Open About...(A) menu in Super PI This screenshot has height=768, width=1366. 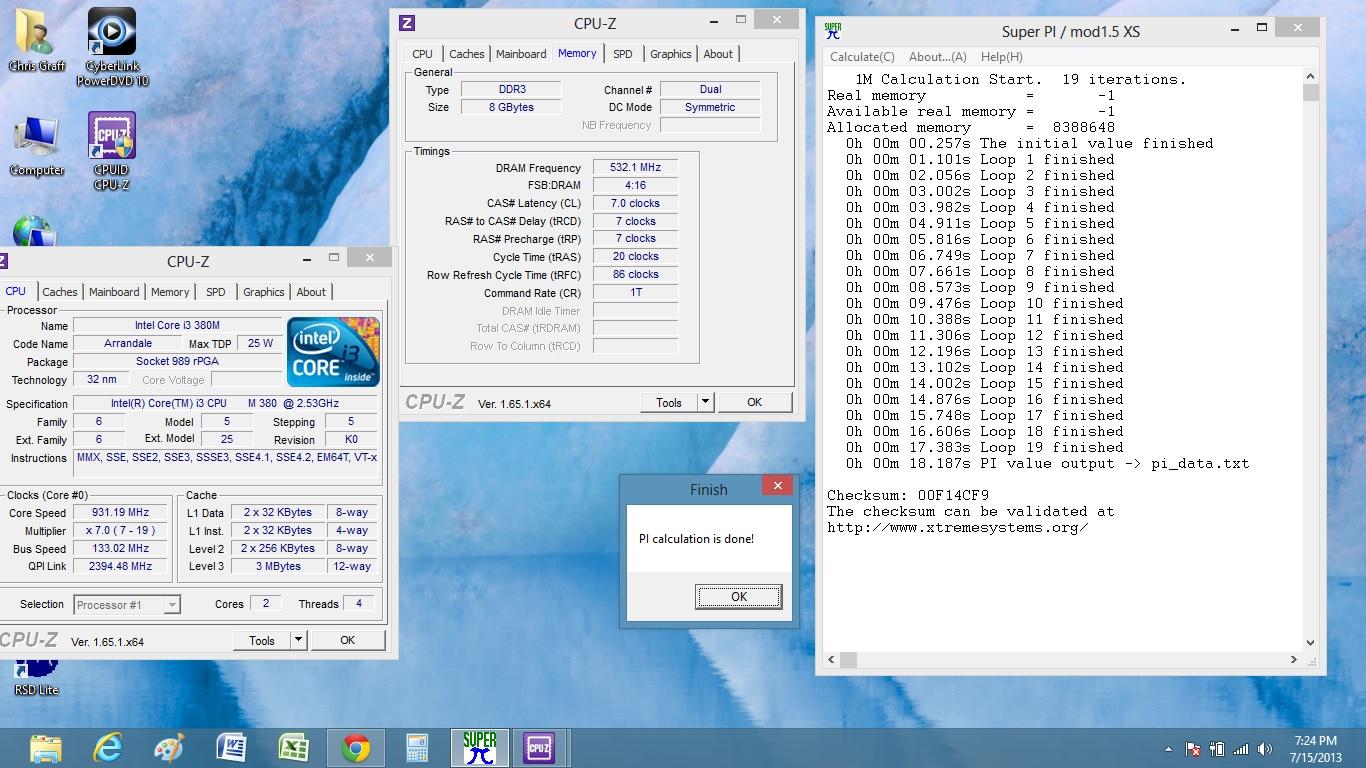938,57
